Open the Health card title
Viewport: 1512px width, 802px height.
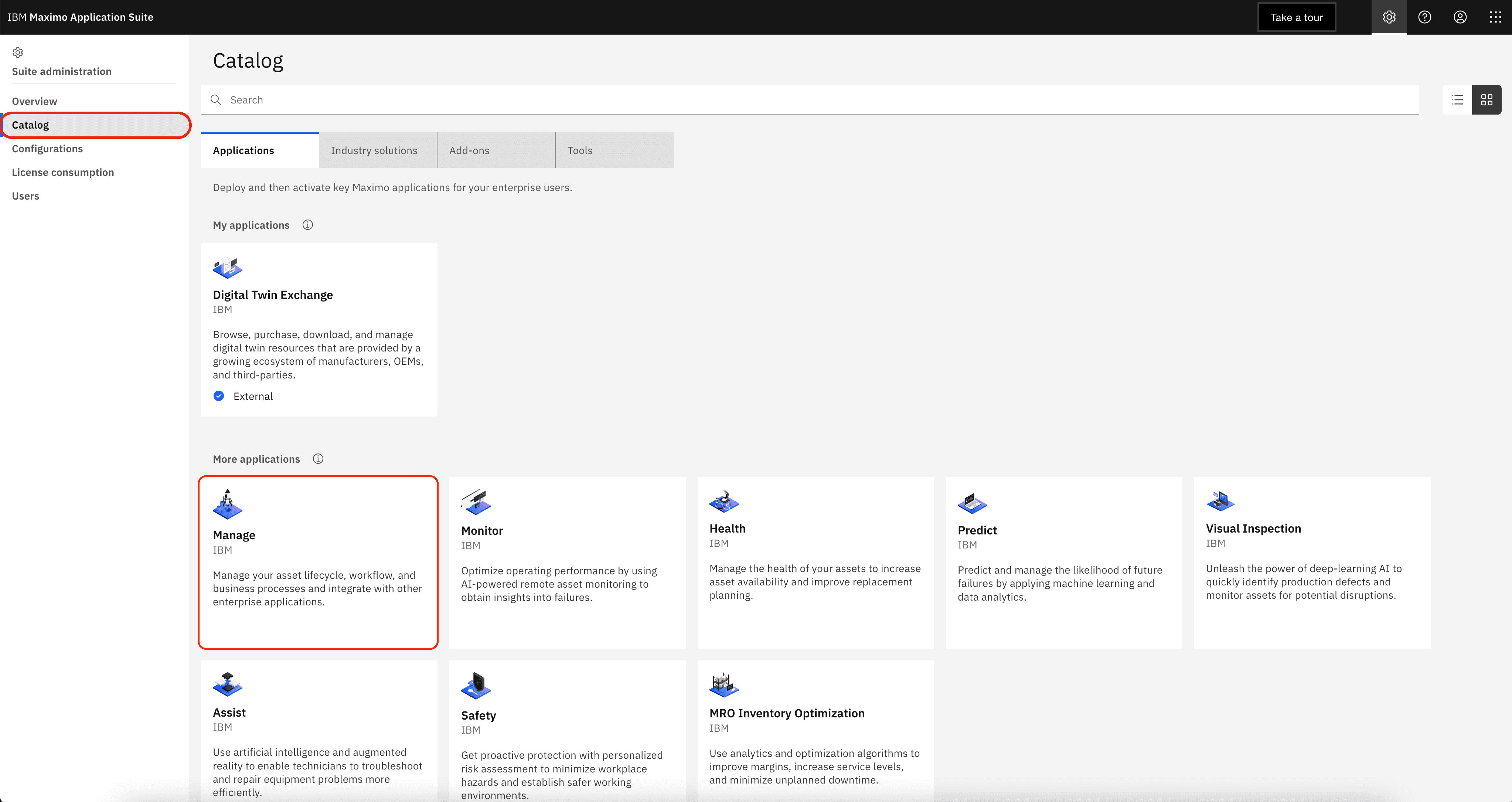pos(727,529)
